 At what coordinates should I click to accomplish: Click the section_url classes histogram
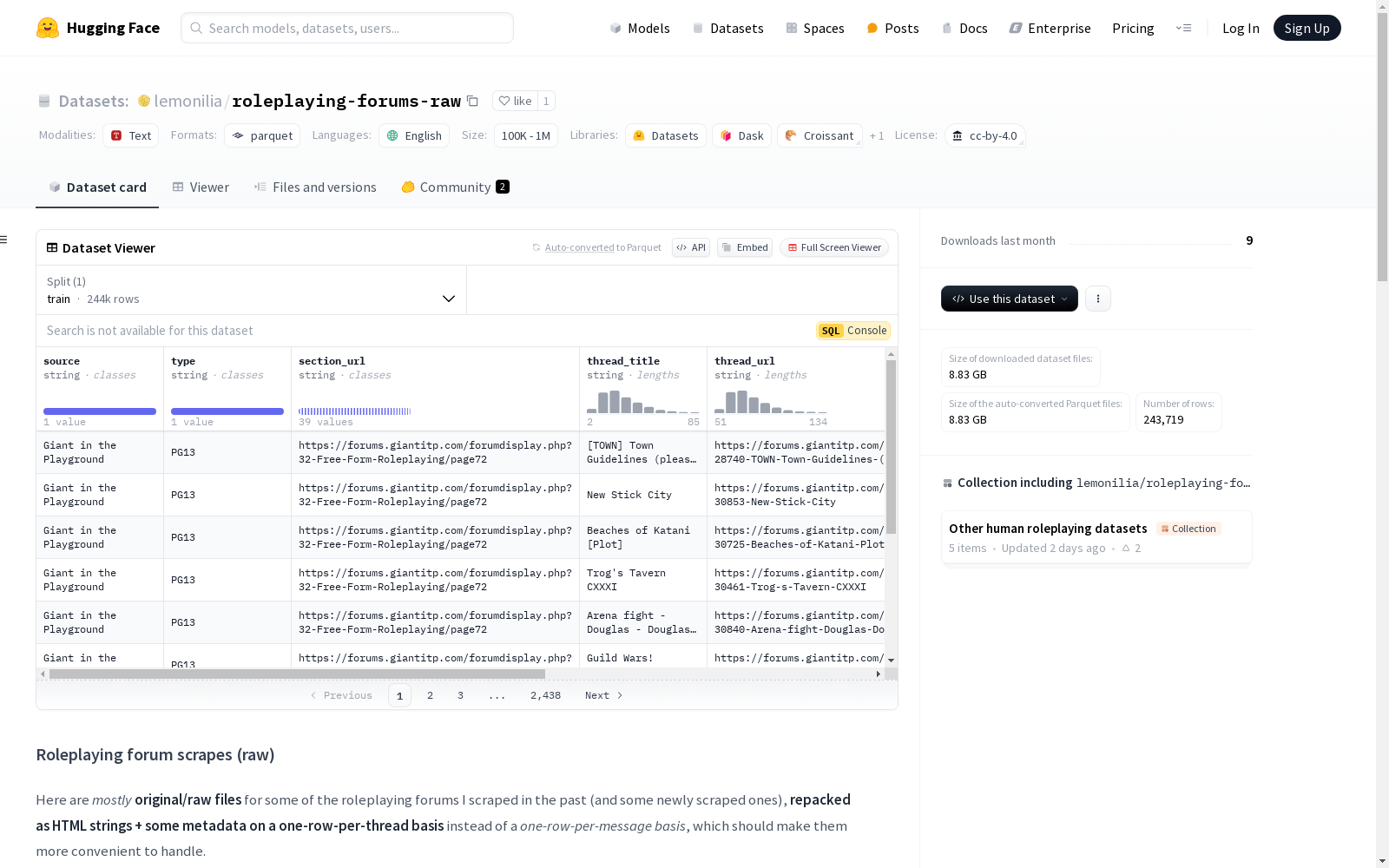coord(355,411)
